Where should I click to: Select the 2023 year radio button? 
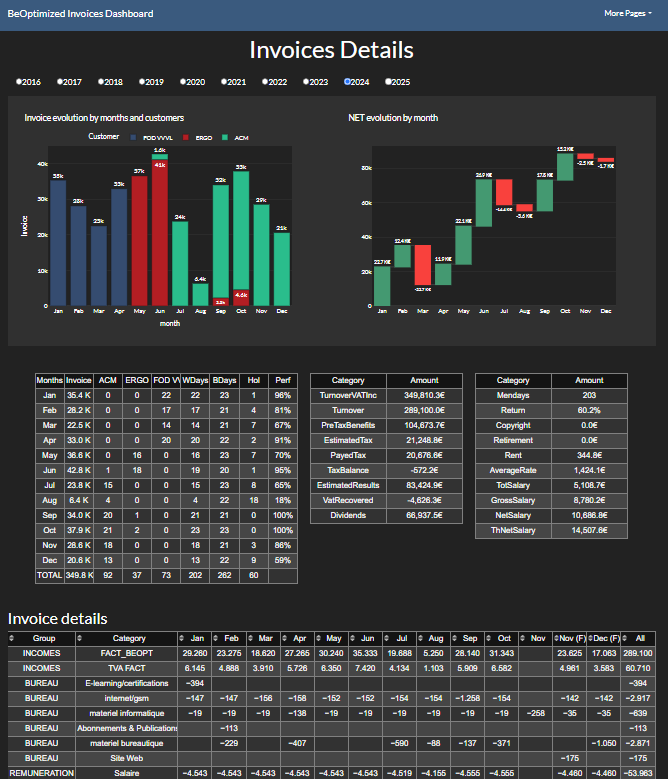[306, 82]
